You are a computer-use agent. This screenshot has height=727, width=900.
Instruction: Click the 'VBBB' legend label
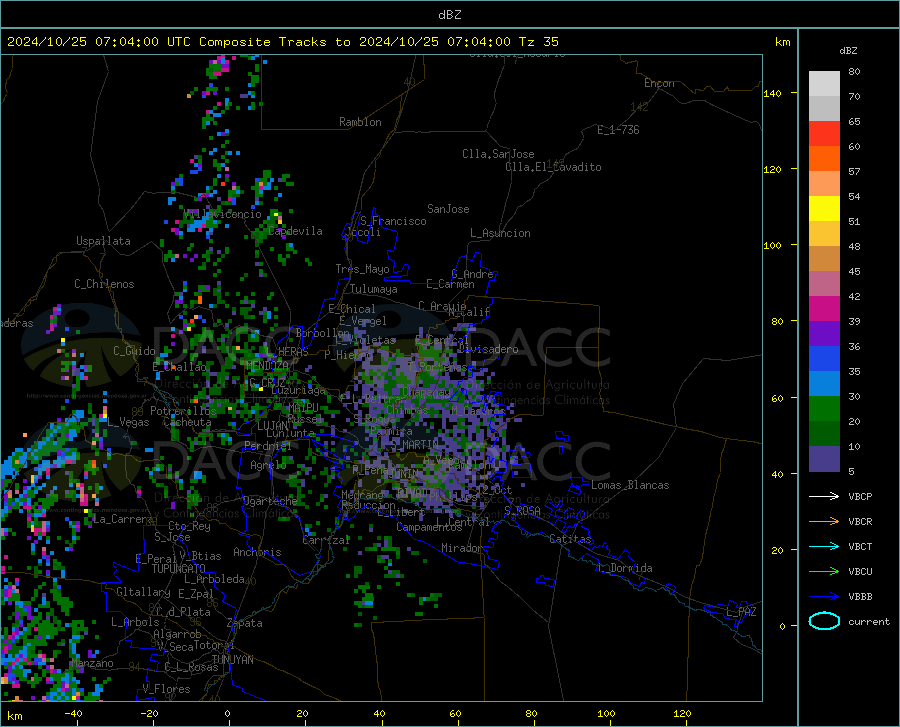pos(860,597)
